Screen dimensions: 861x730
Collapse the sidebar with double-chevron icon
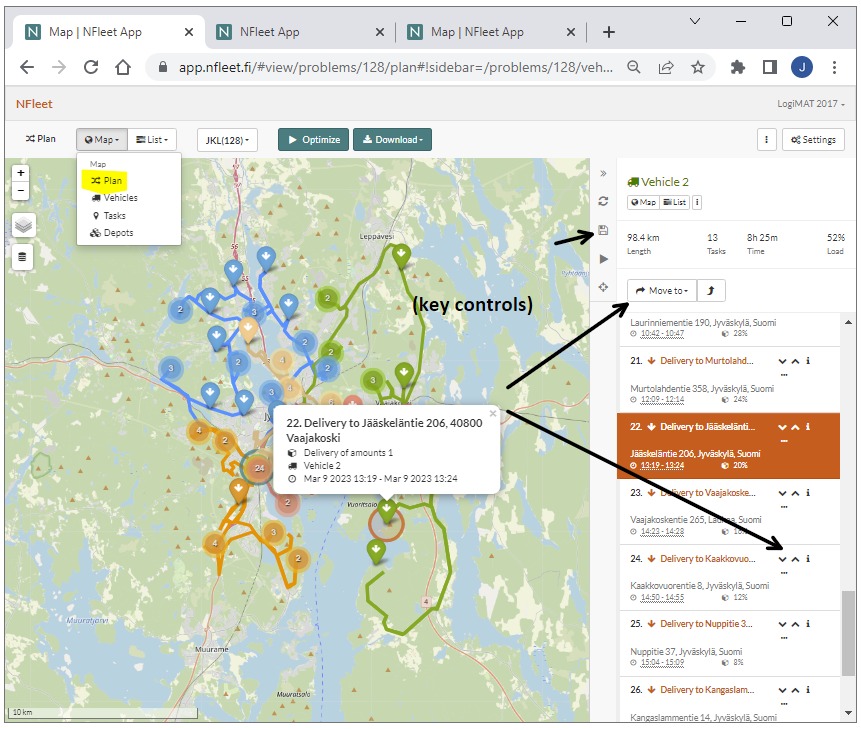coord(603,174)
